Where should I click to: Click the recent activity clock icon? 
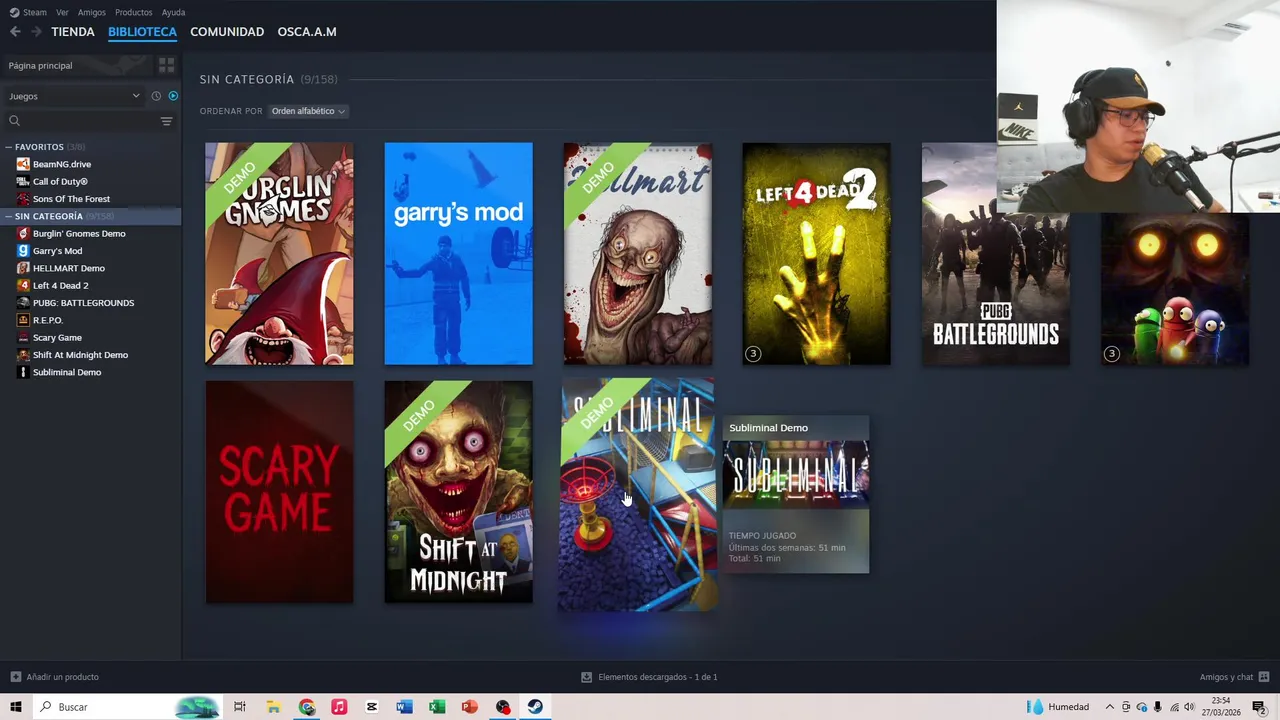[x=156, y=96]
